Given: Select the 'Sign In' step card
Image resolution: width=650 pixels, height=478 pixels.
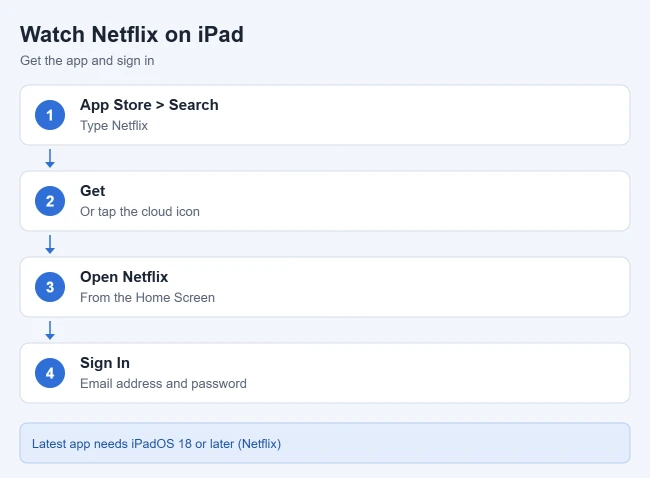Looking at the screenshot, I should [325, 373].
